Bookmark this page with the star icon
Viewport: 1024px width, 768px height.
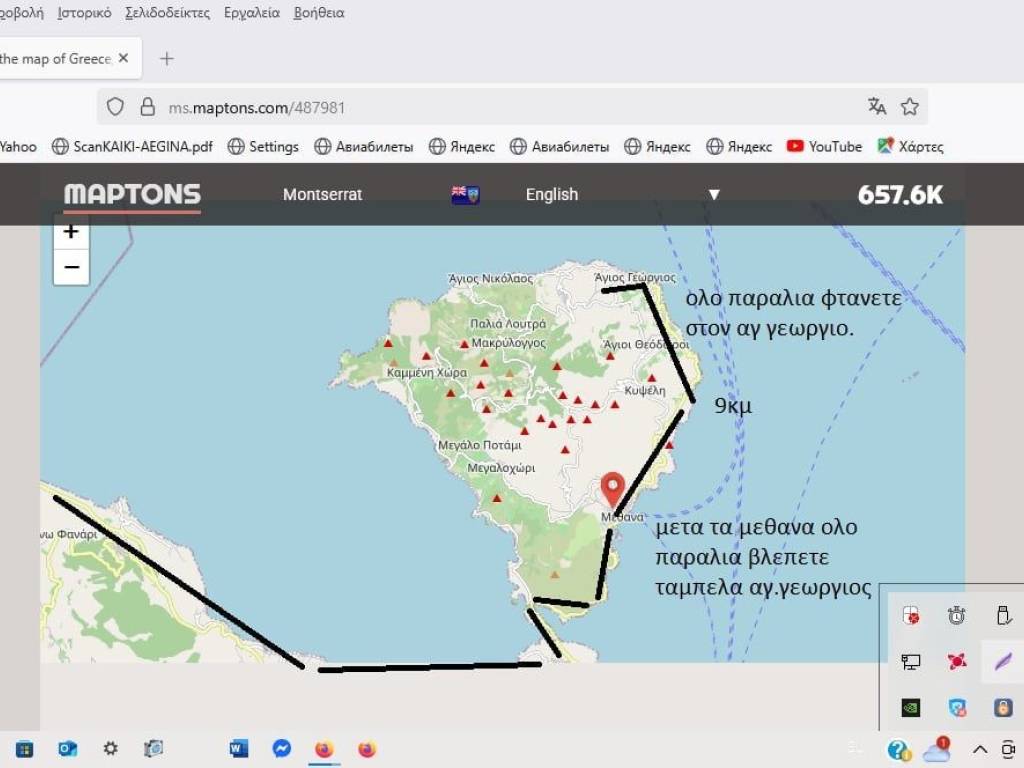pyautogui.click(x=909, y=107)
